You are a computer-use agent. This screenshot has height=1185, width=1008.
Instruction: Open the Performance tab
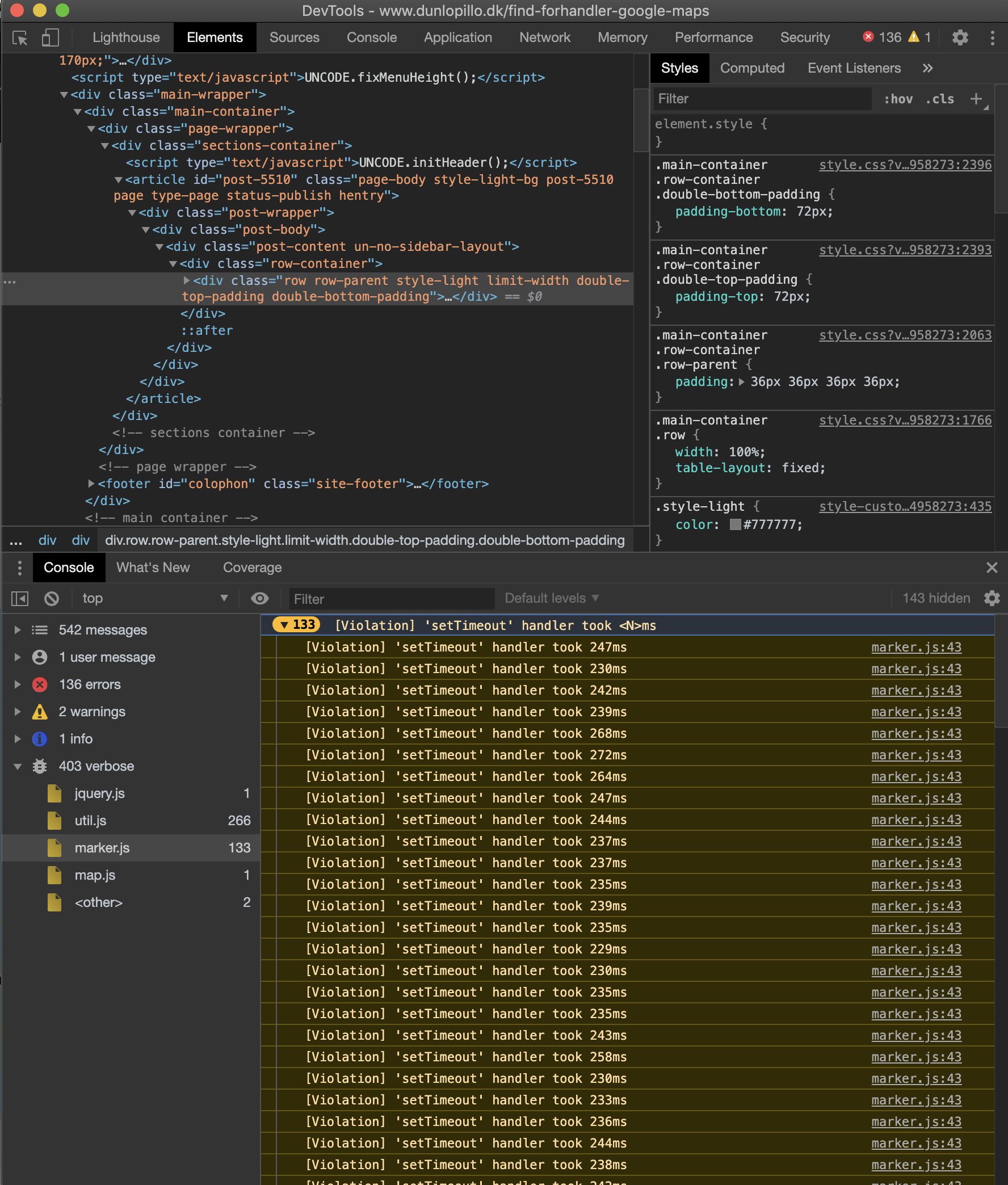click(x=713, y=37)
